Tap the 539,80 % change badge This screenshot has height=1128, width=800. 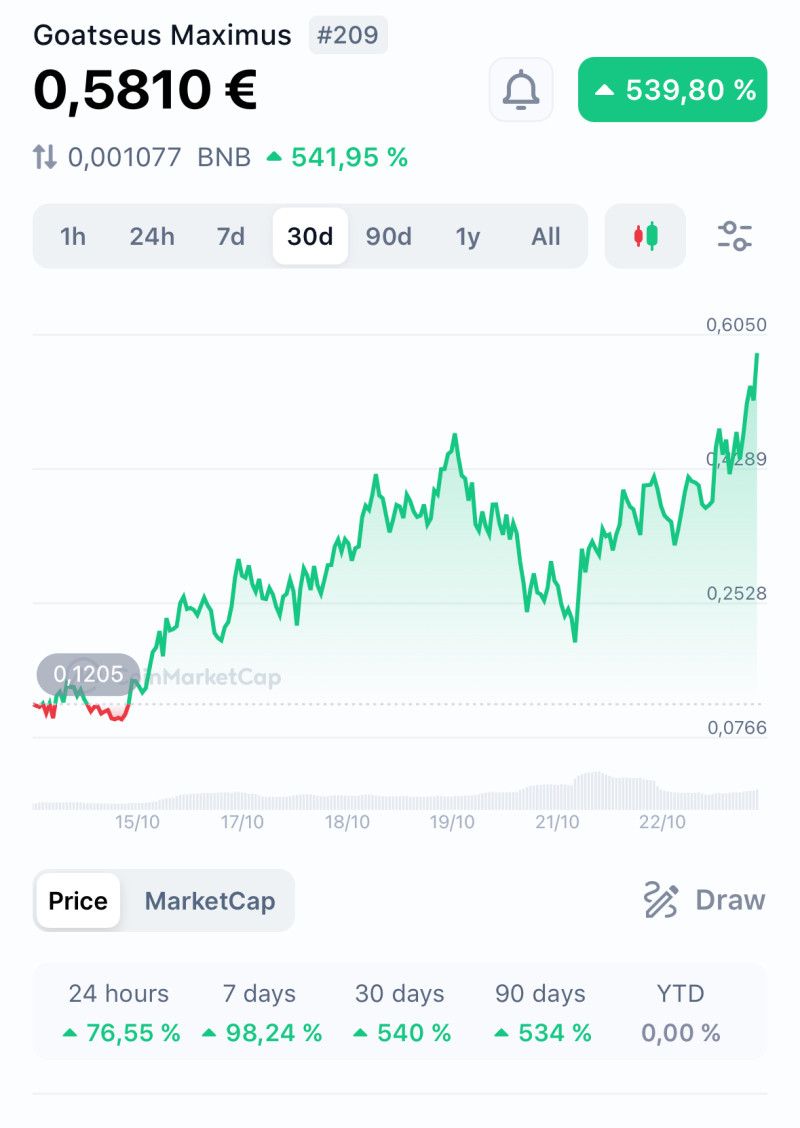[672, 90]
